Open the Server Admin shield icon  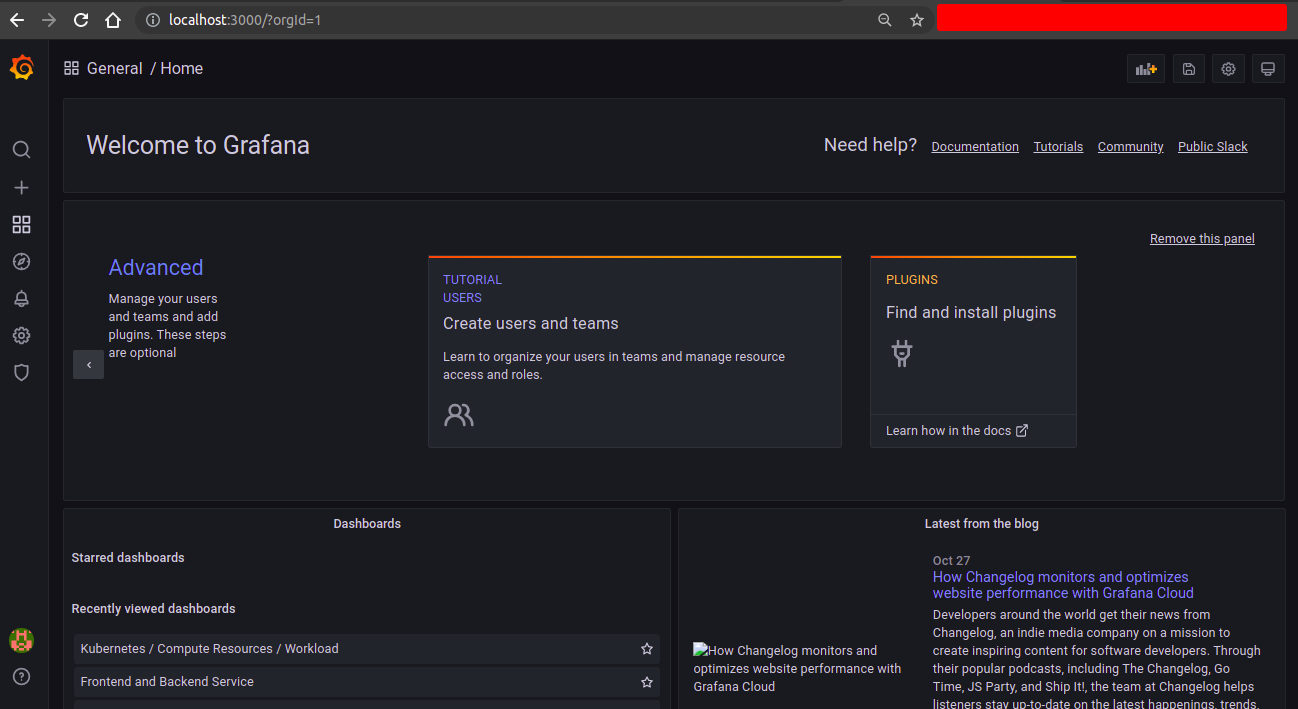pos(21,372)
